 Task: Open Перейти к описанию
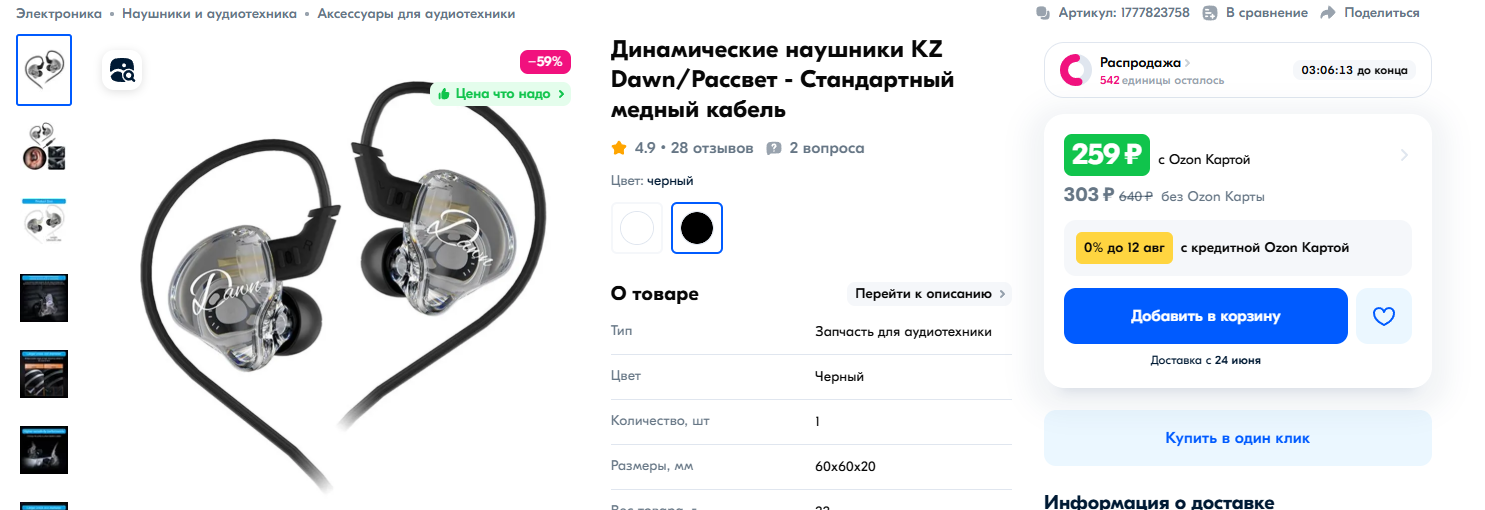coord(929,294)
